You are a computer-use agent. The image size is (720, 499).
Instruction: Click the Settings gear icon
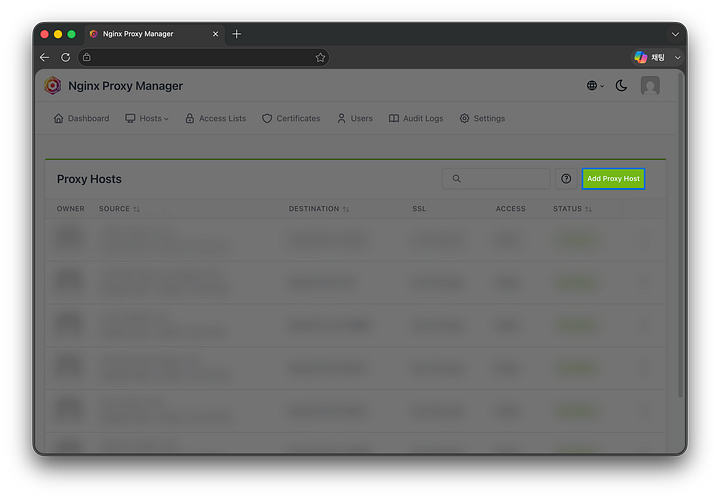[464, 118]
